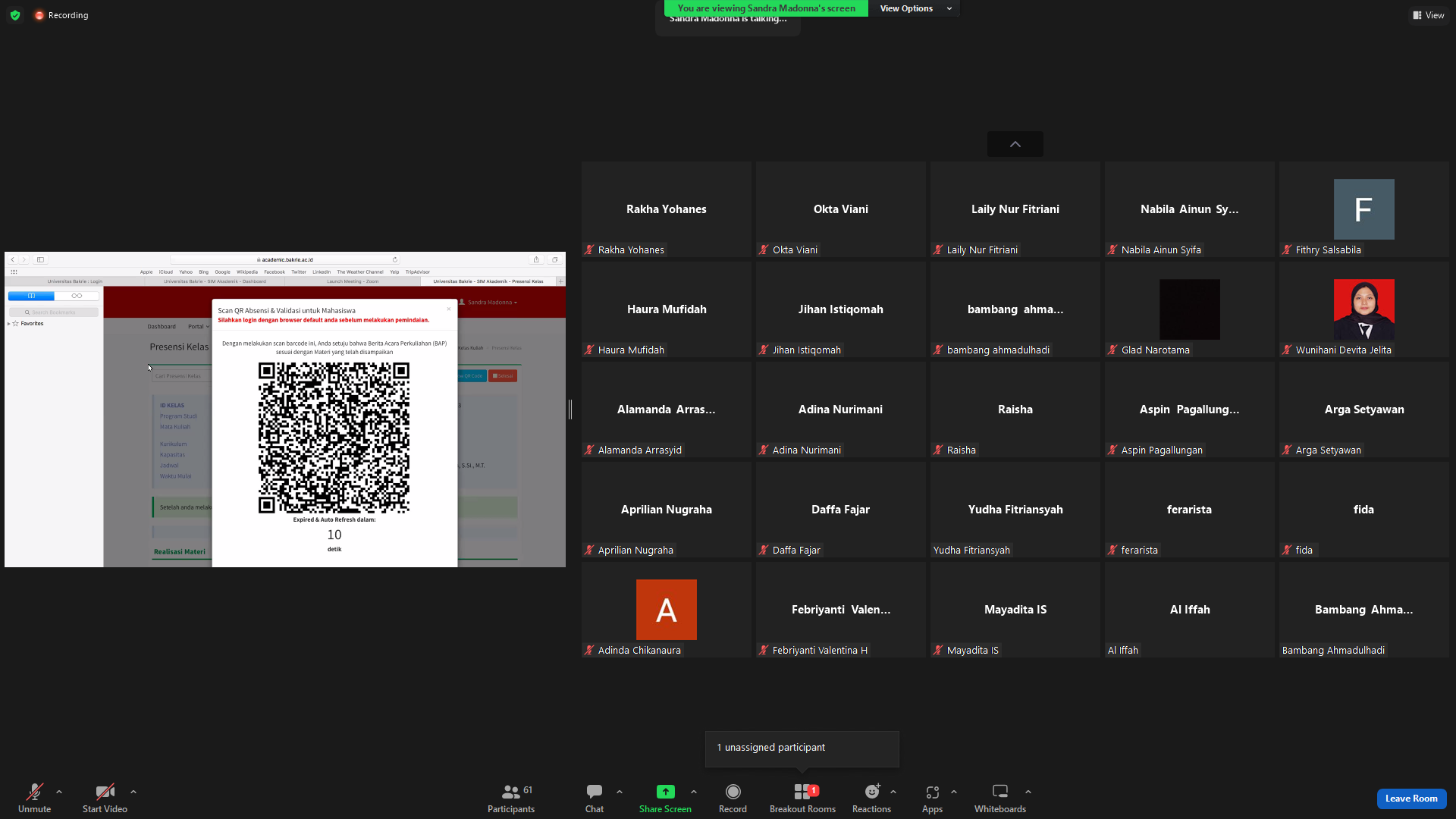
Task: Click Alamanda Arrasyid muted mic icon
Action: coord(589,450)
